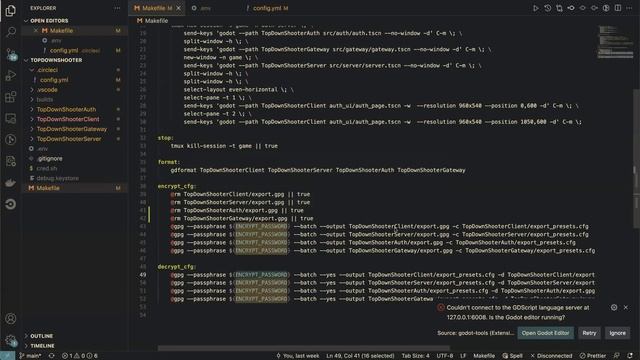The image size is (640, 360).
Task: Expand the Timeline section
Action: click(42, 346)
